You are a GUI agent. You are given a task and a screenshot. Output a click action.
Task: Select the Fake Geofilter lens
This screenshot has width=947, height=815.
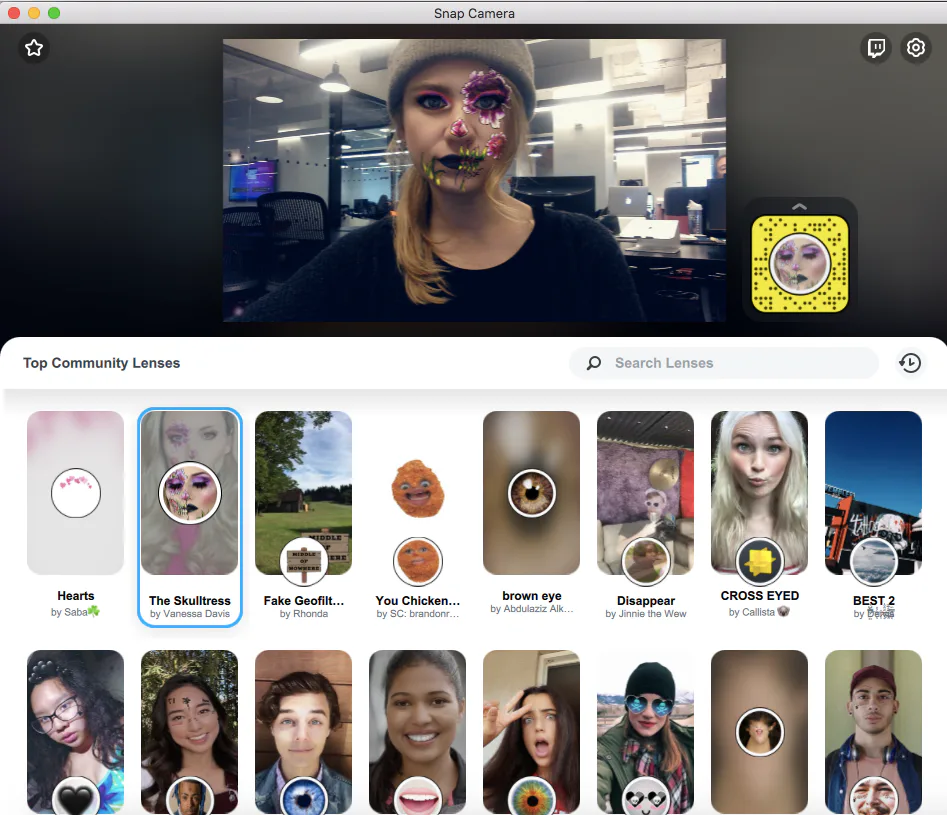pos(304,515)
